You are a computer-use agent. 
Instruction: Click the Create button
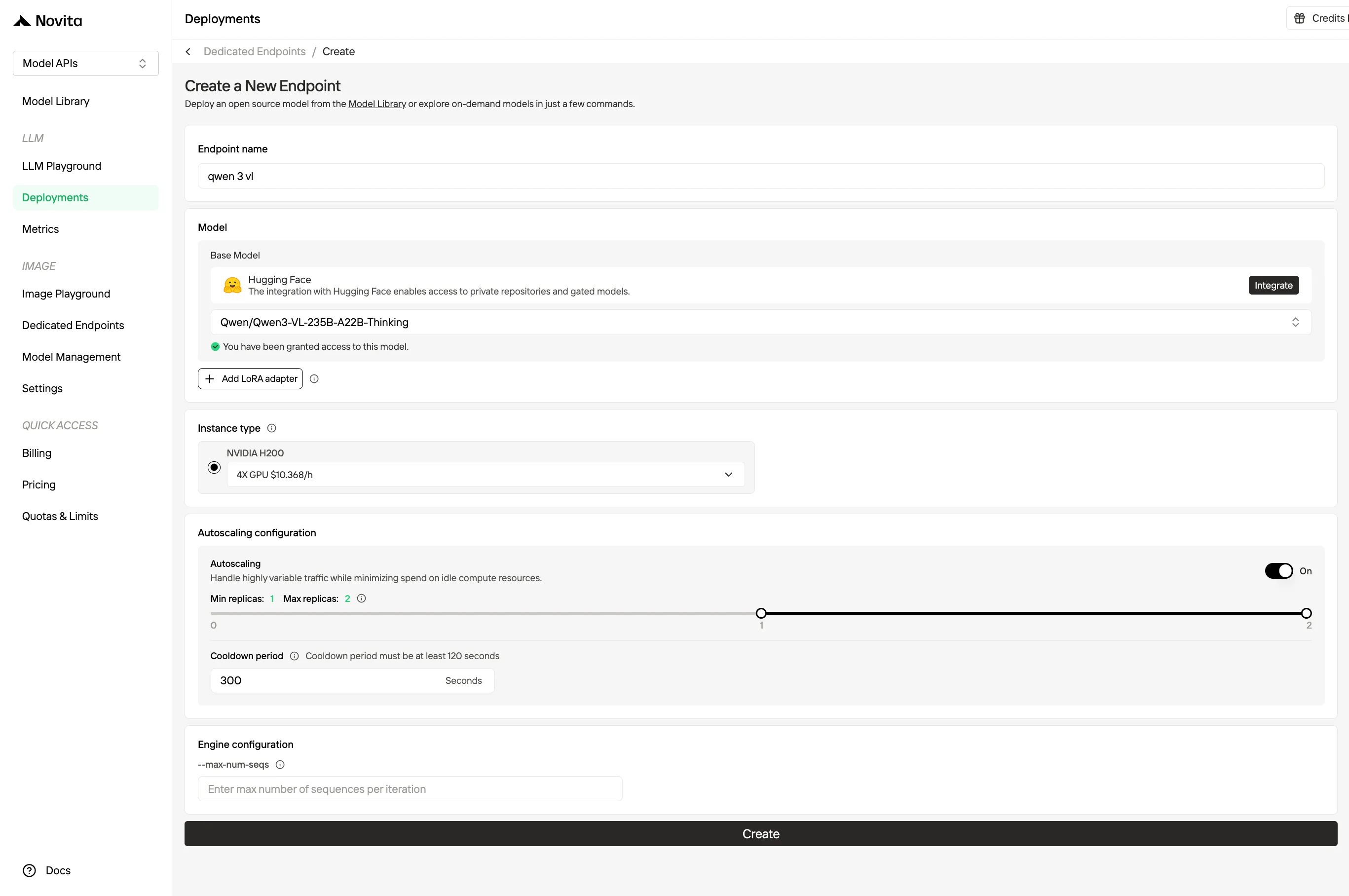coord(760,834)
